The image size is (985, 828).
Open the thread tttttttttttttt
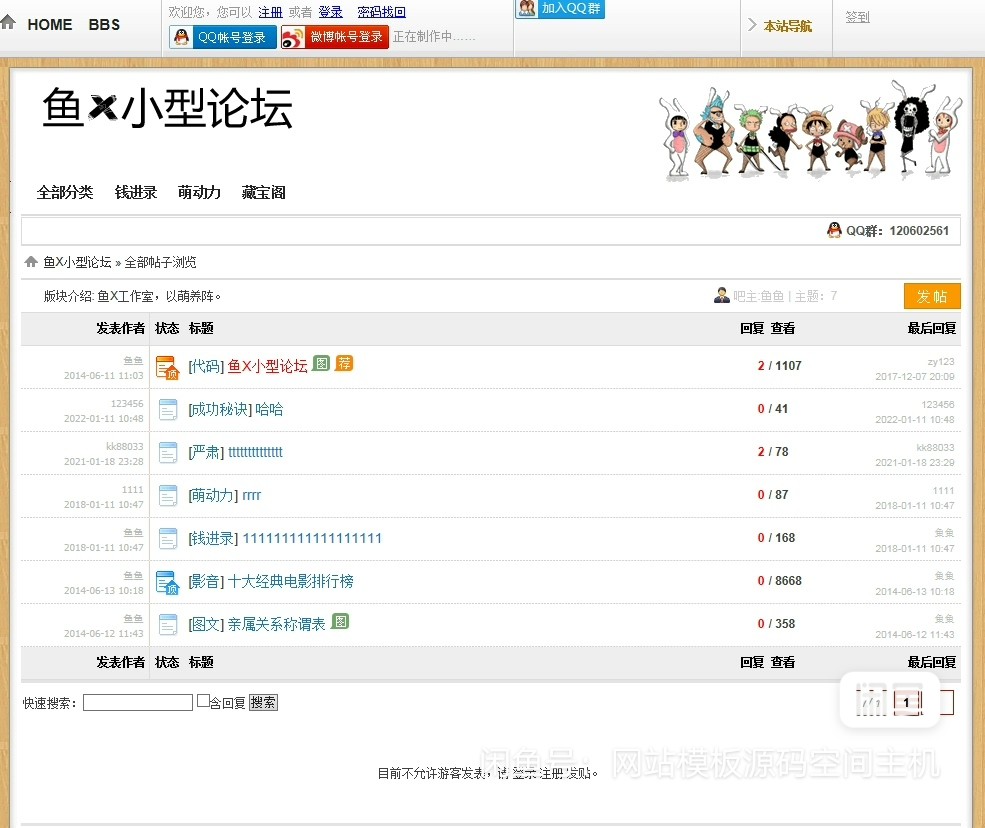(x=255, y=452)
